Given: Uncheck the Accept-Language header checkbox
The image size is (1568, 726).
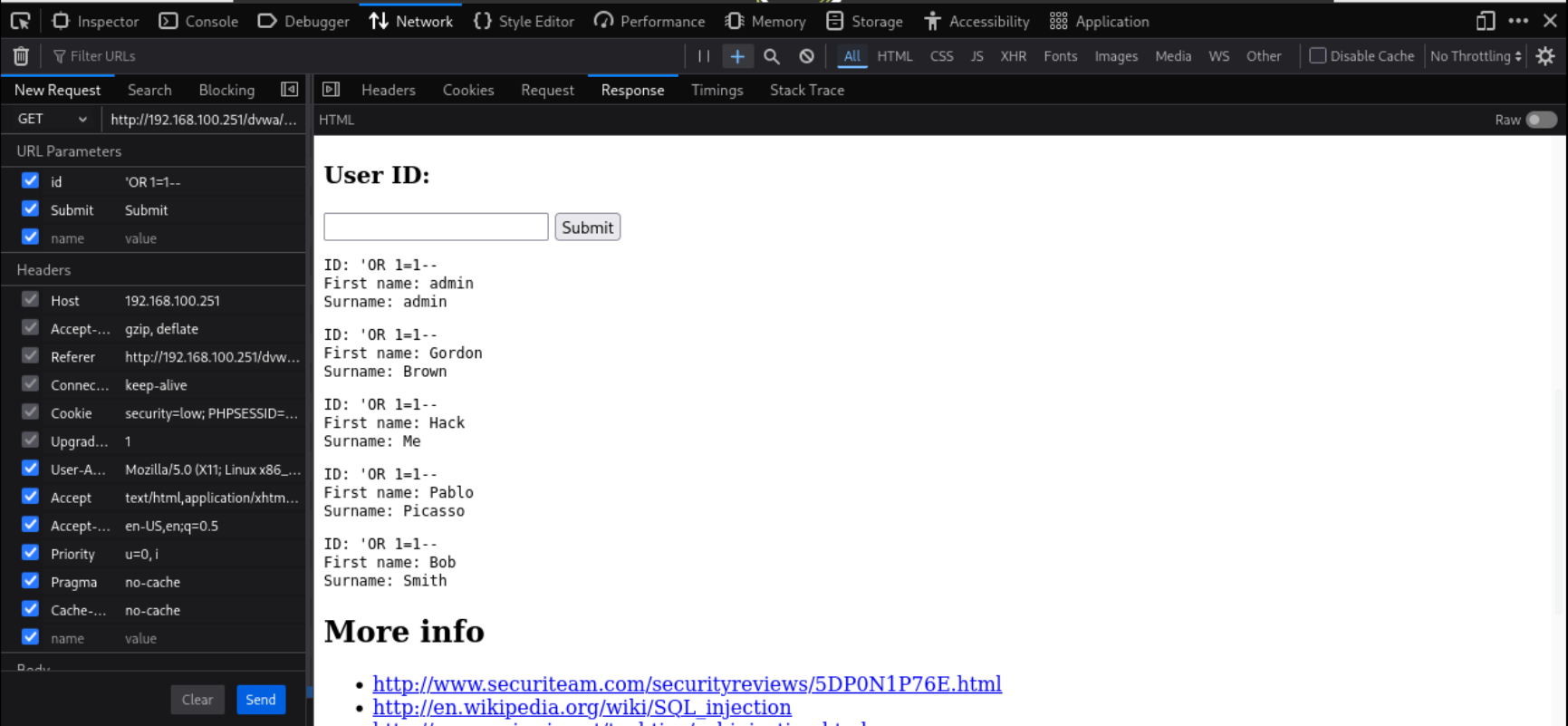Looking at the screenshot, I should [30, 525].
